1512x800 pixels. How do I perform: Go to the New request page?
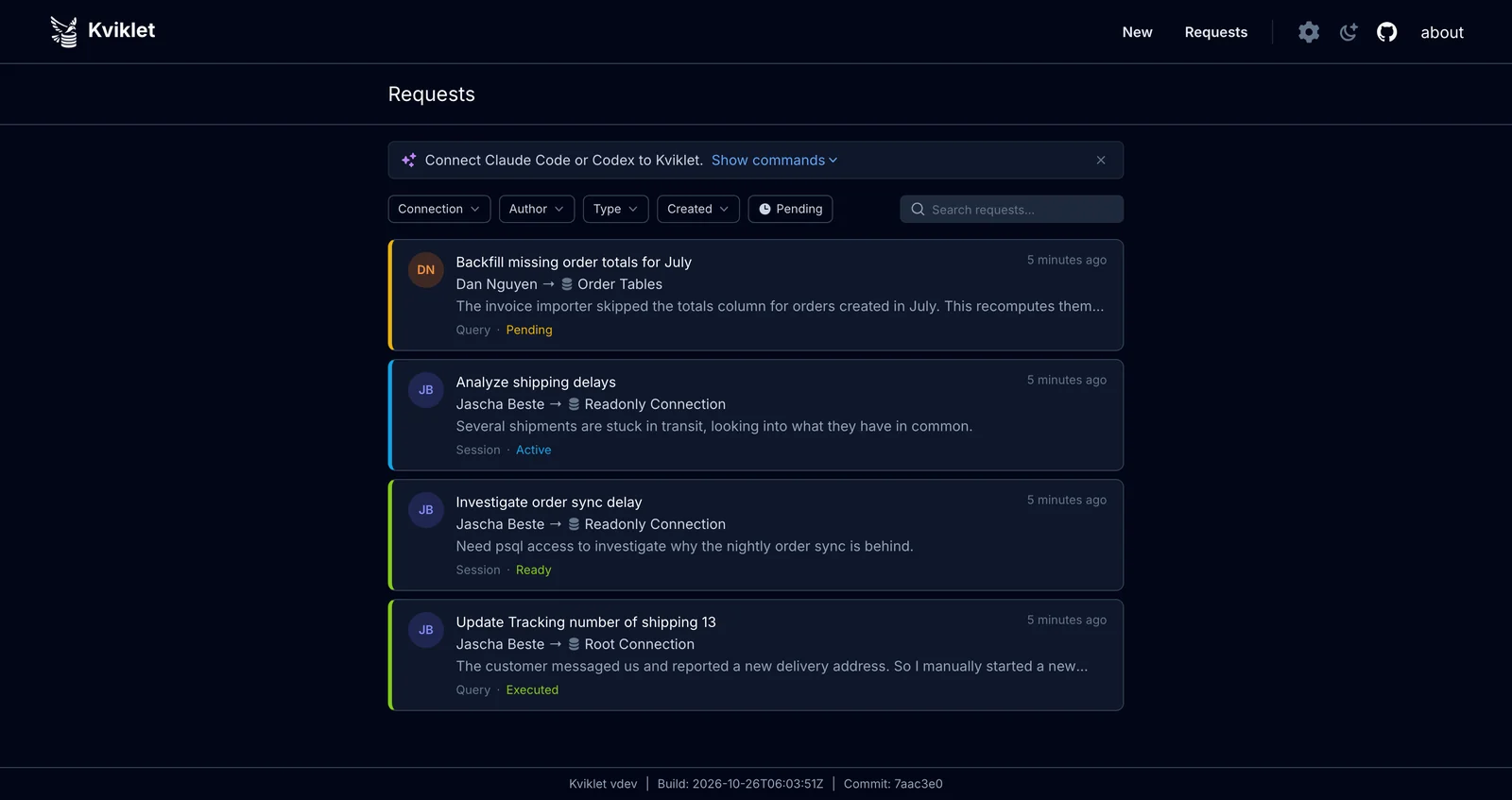(x=1137, y=32)
